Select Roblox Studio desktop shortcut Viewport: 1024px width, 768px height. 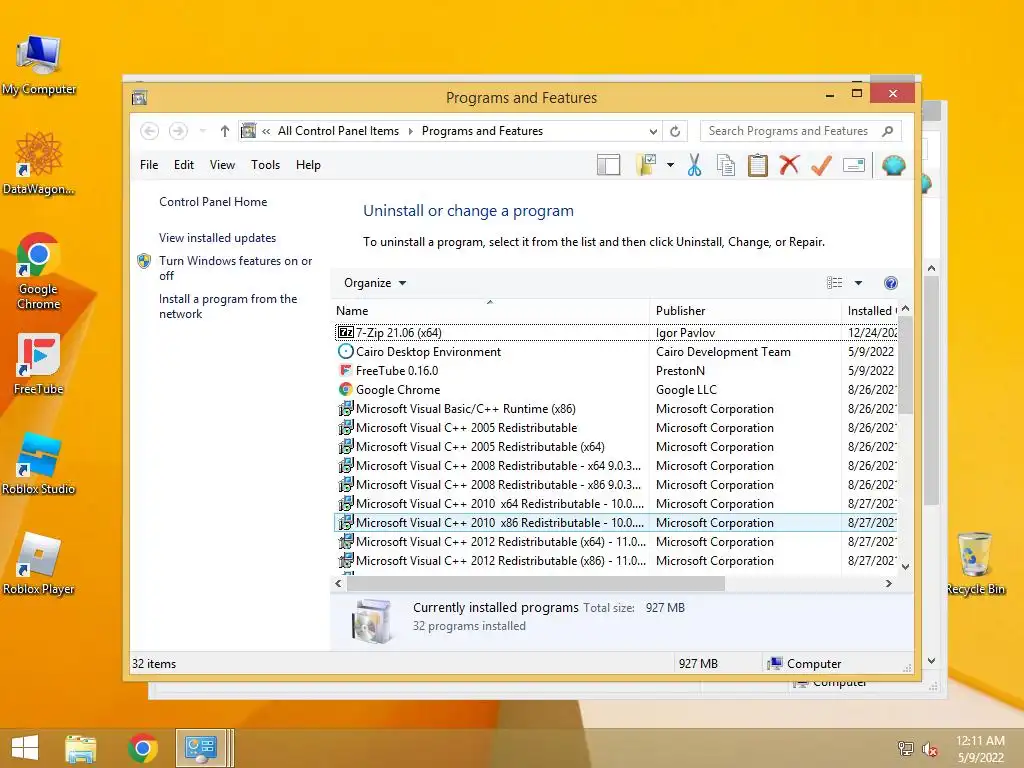39,464
